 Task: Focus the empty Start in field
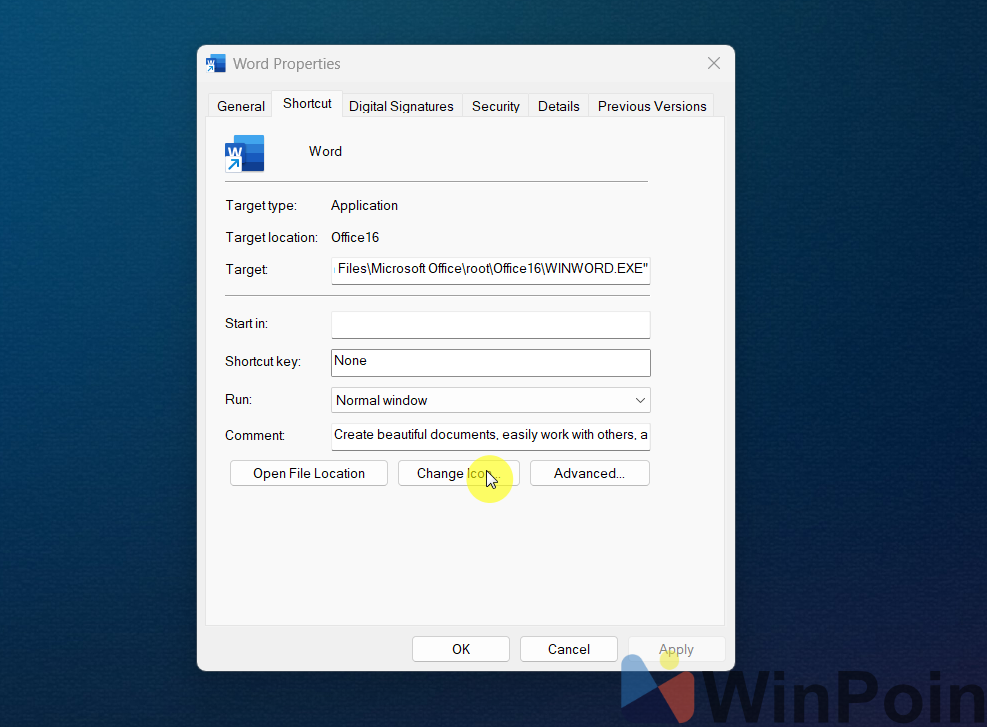(490, 325)
